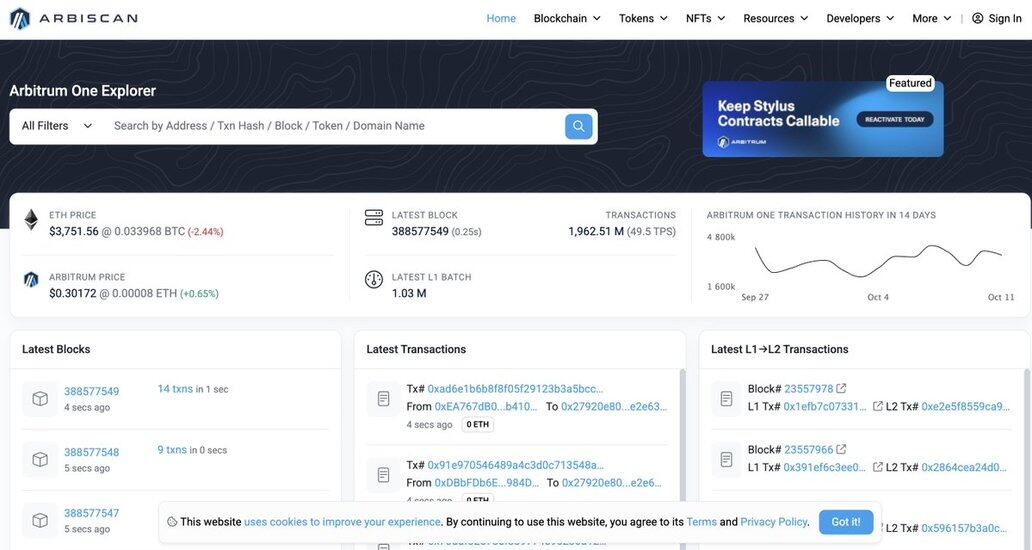Viewport: 1032px width, 550px height.
Task: Click the Ethereum logo beside ETH Price
Action: [x=31, y=220]
